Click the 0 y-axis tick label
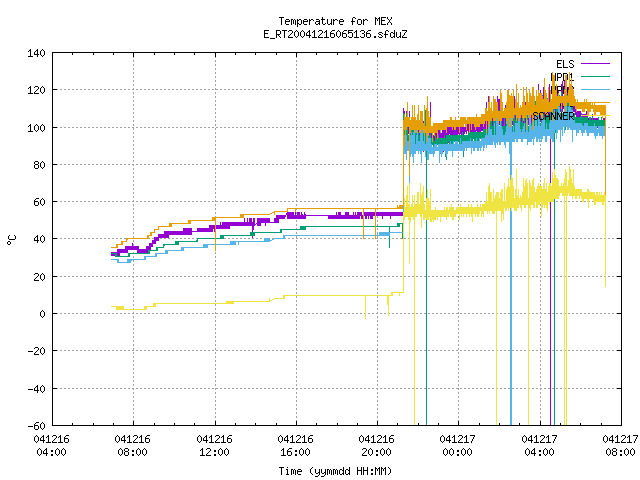640x480 pixels. point(42,314)
